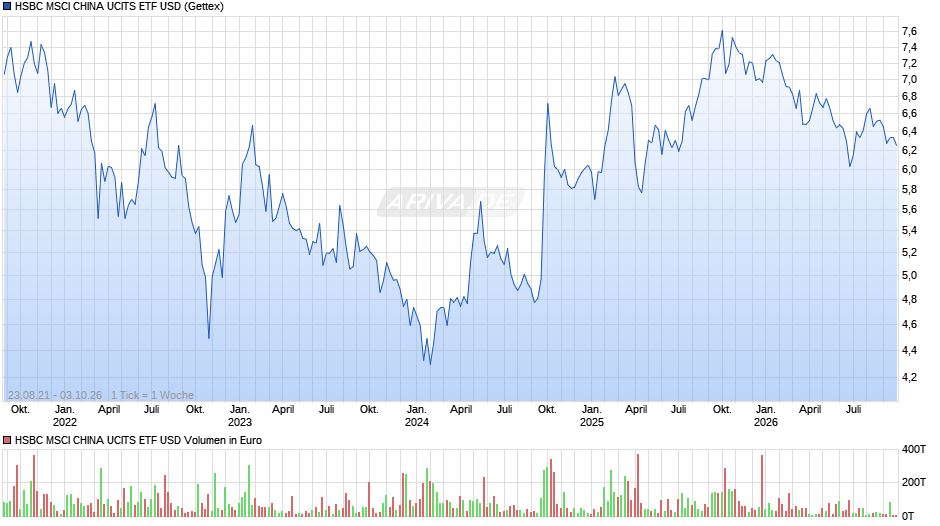Viewport: 940px width, 526px height.
Task: Click the chart title HSBC MSCI CHINA UCITS ETF USD (Gettex)
Action: coord(119,7)
